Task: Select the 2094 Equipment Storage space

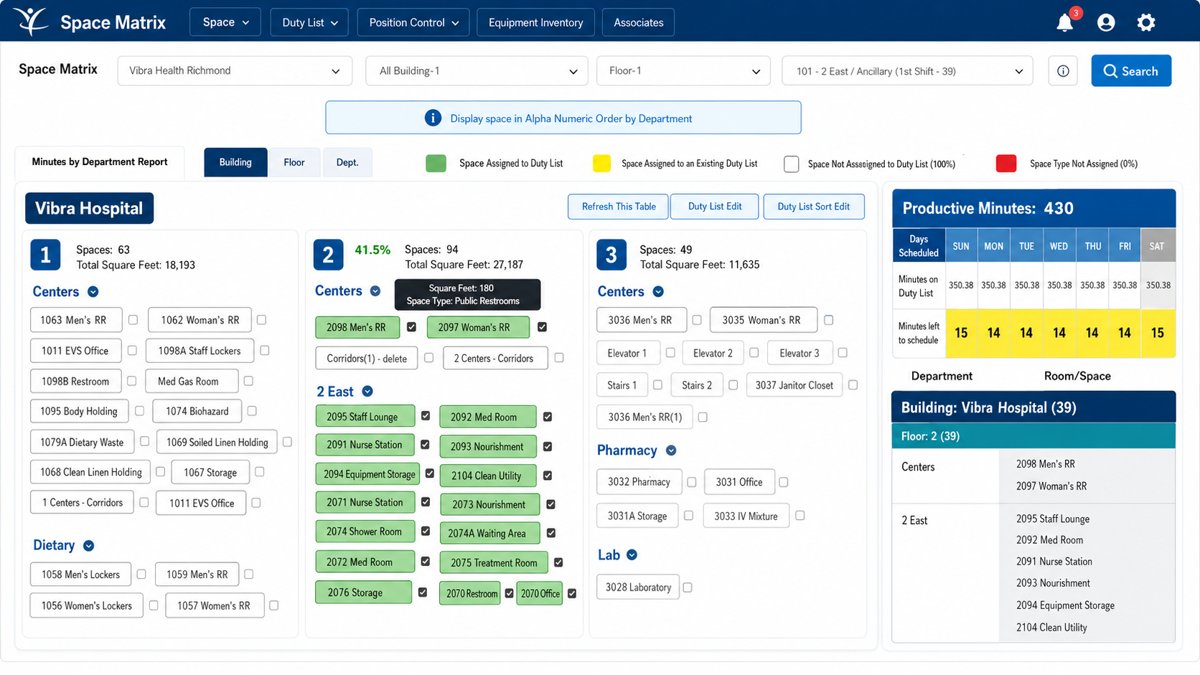Action: point(369,474)
